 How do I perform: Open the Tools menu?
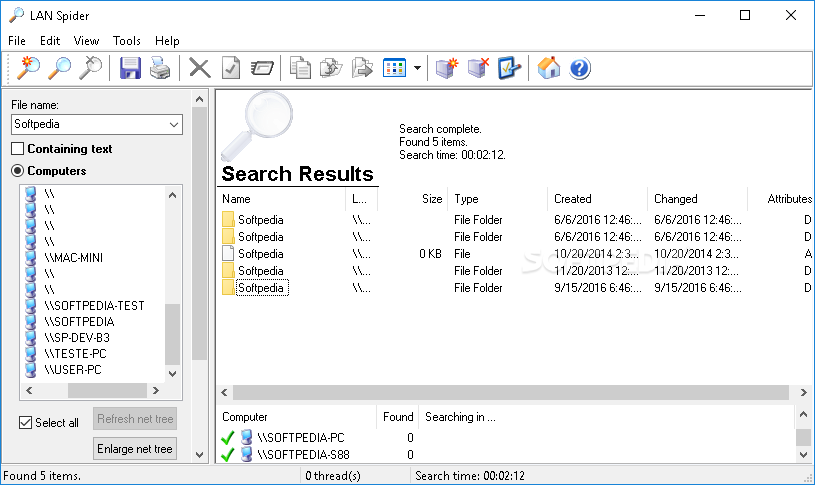127,41
